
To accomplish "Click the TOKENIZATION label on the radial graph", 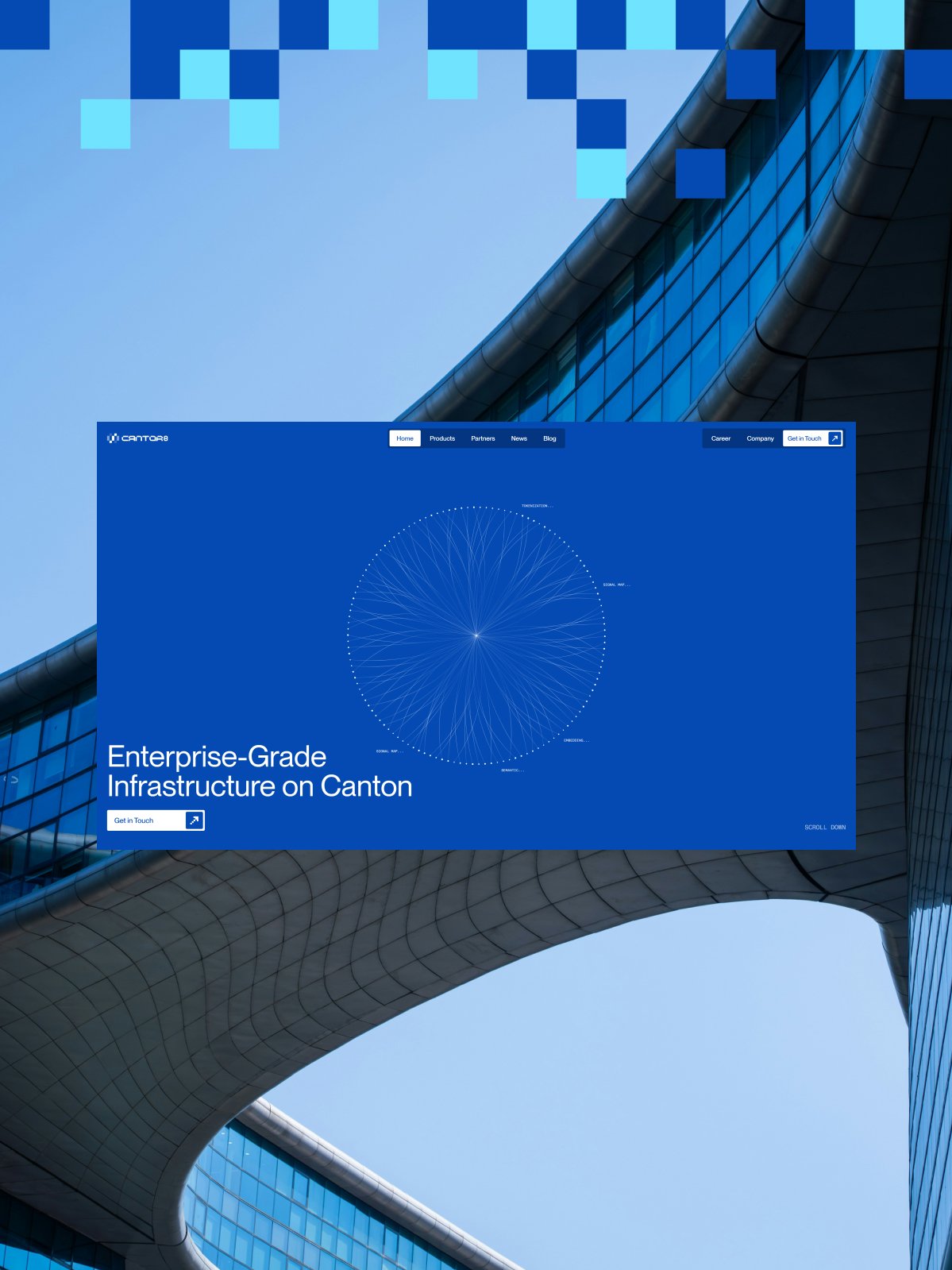I will click(538, 506).
